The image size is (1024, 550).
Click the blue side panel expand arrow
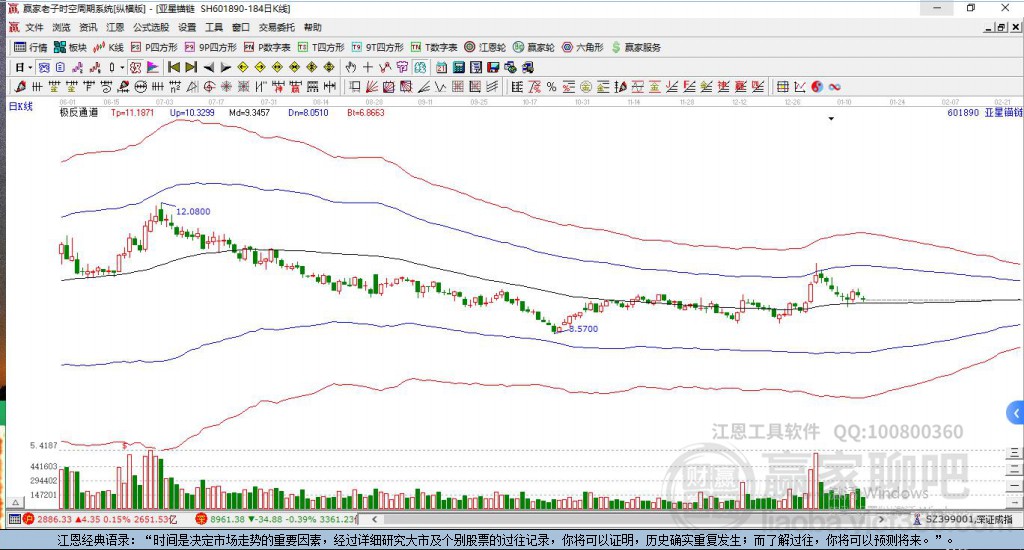(x=1015, y=413)
